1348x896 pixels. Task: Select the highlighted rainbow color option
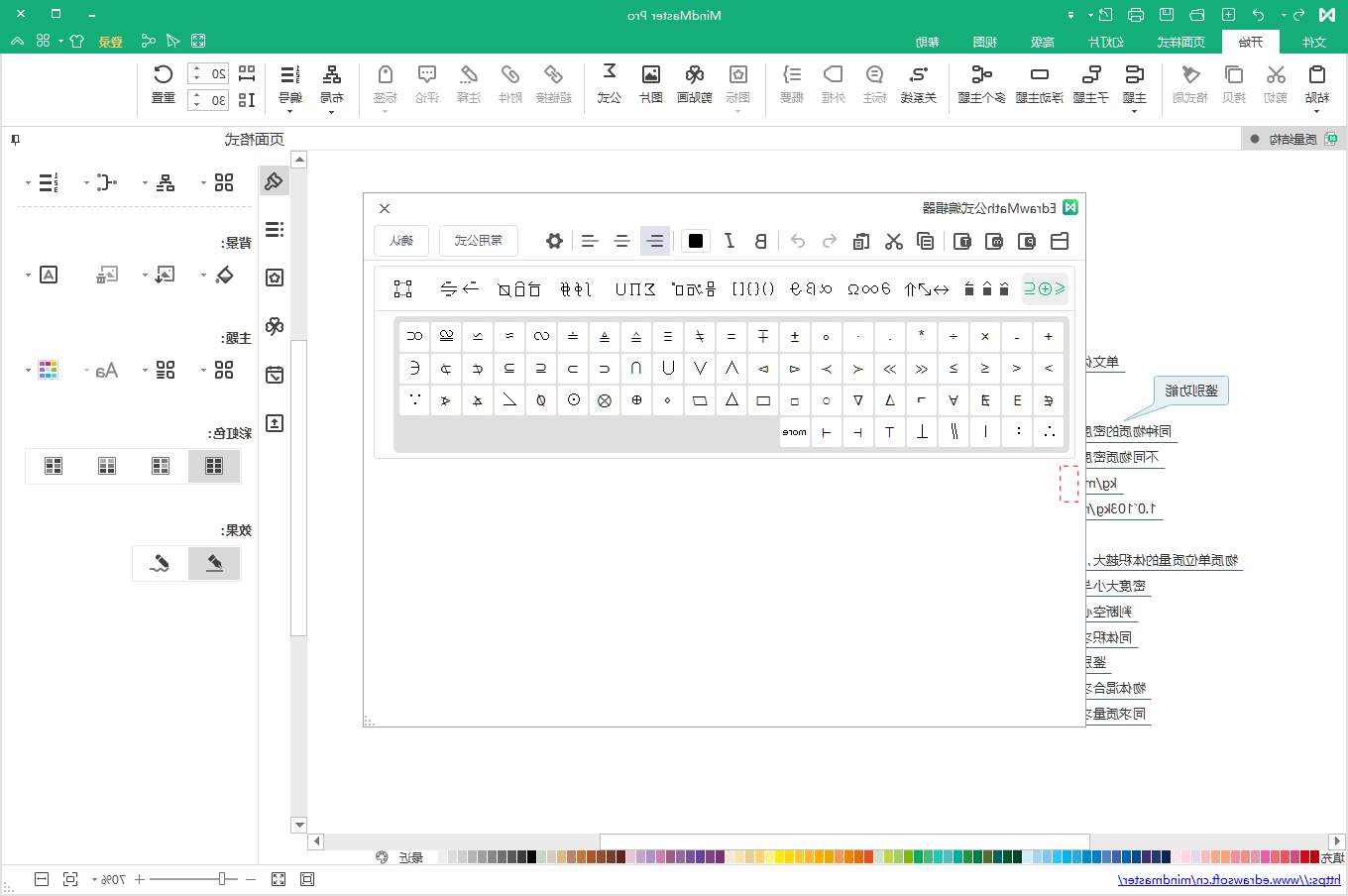point(214,466)
